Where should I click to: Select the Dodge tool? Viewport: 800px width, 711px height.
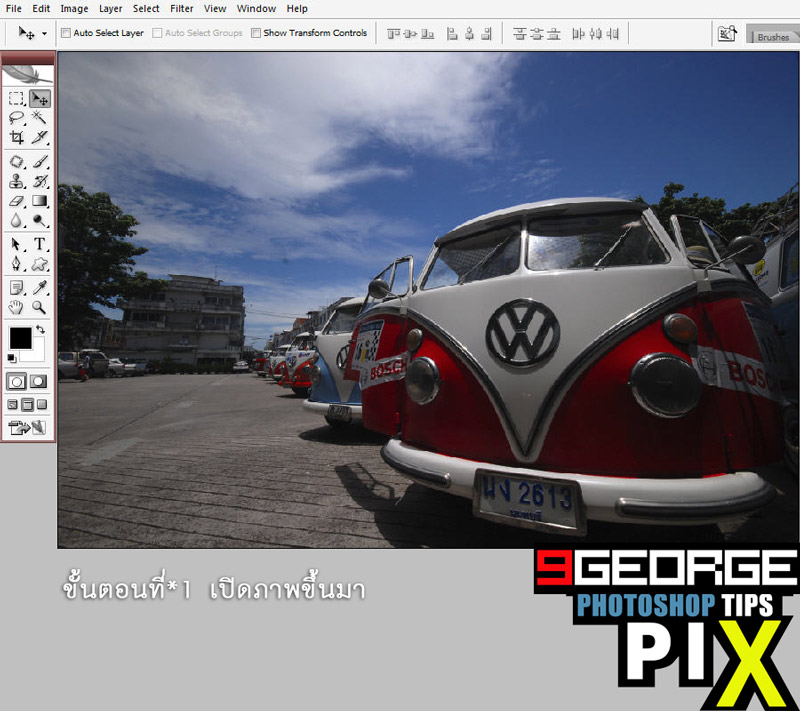point(39,220)
